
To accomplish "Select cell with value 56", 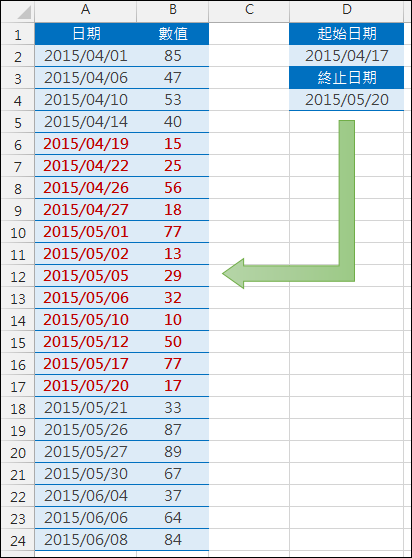I will coord(173,188).
